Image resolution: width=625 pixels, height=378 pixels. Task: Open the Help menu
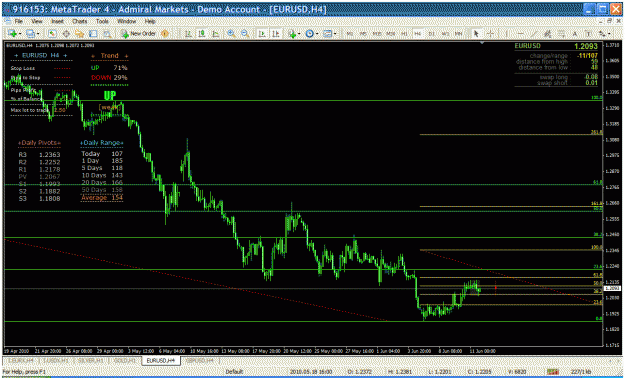(150, 21)
